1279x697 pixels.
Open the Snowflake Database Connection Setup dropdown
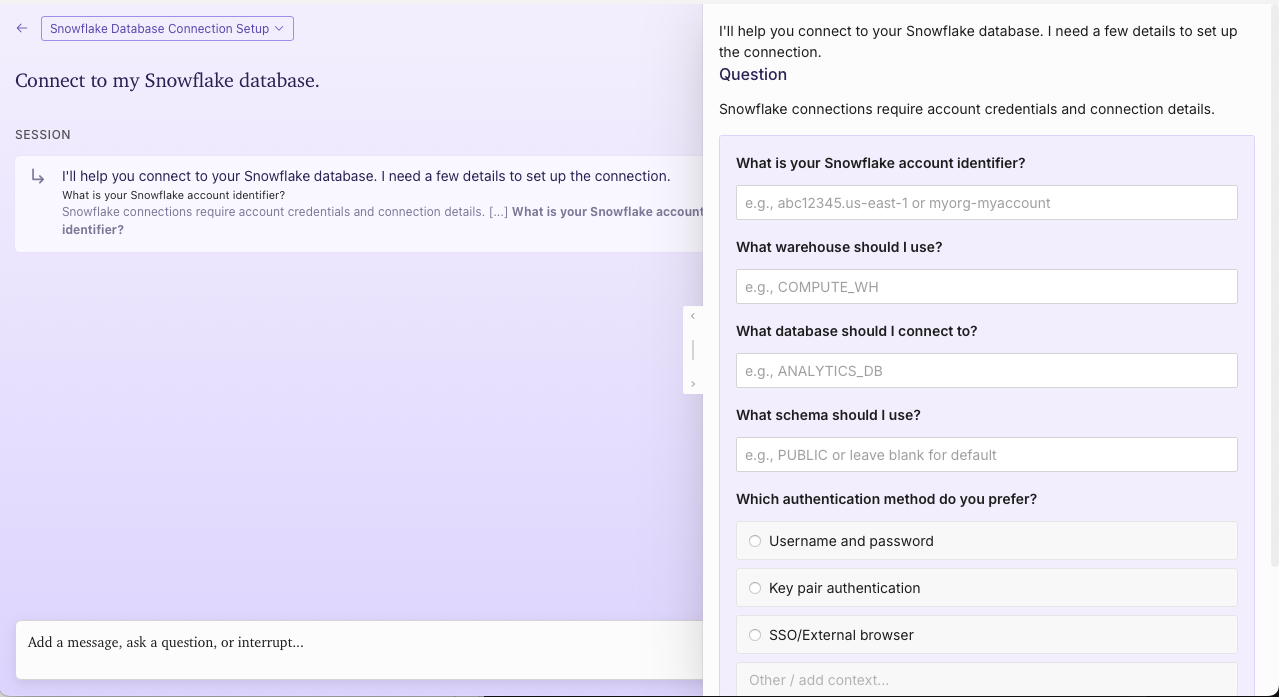(167, 28)
